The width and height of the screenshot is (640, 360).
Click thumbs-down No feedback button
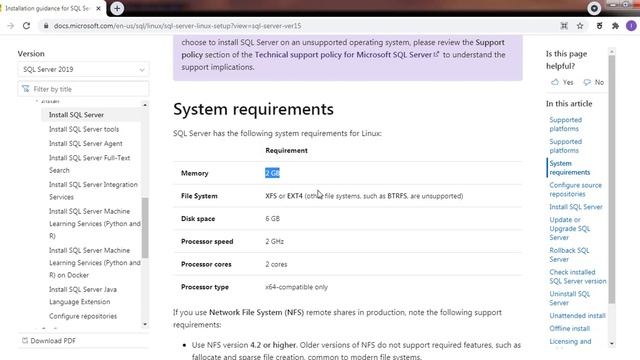coord(593,82)
